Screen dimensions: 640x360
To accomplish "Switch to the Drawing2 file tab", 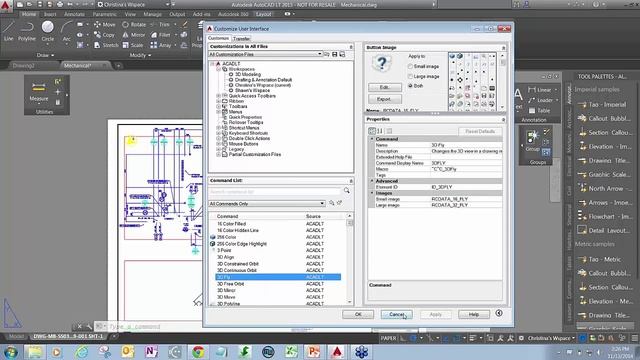I will point(23,66).
